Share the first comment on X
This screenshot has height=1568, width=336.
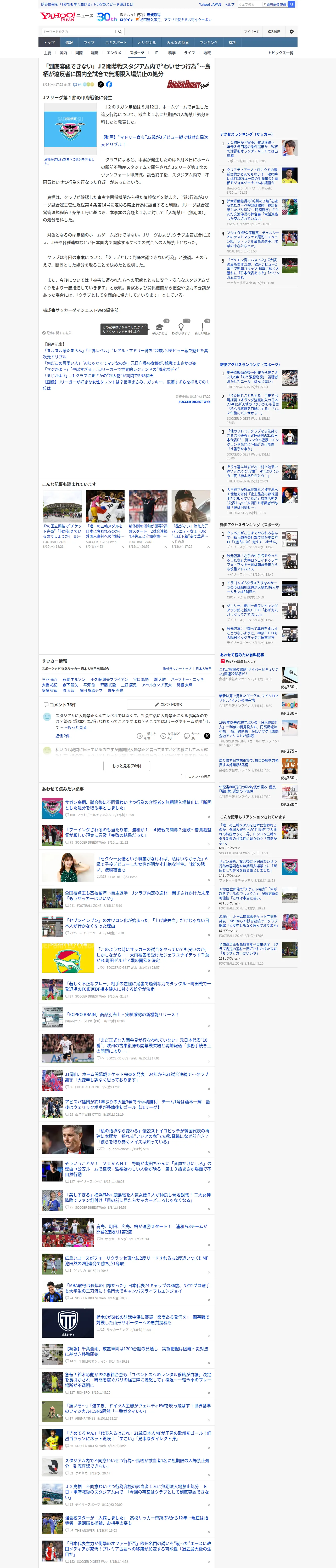pos(207,736)
